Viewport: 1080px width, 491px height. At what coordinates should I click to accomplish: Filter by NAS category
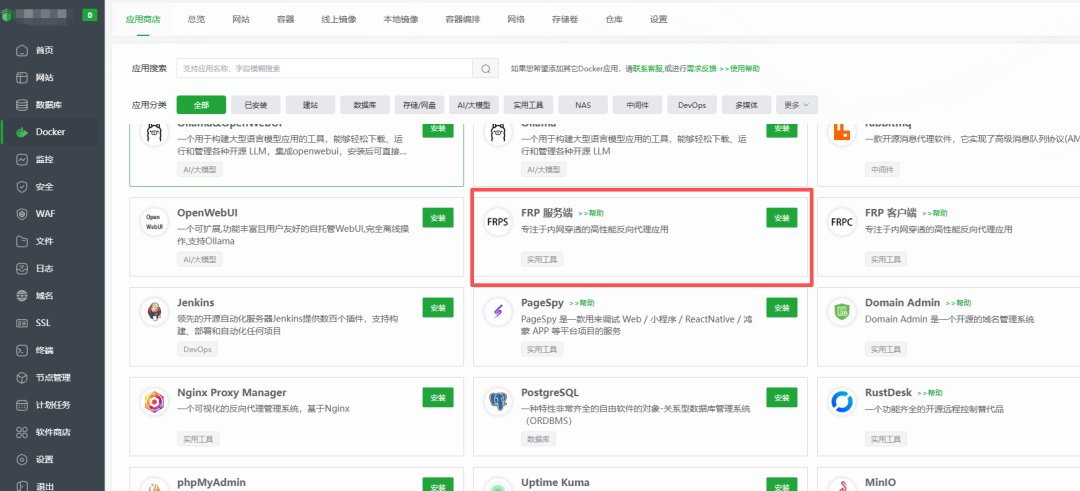(583, 105)
